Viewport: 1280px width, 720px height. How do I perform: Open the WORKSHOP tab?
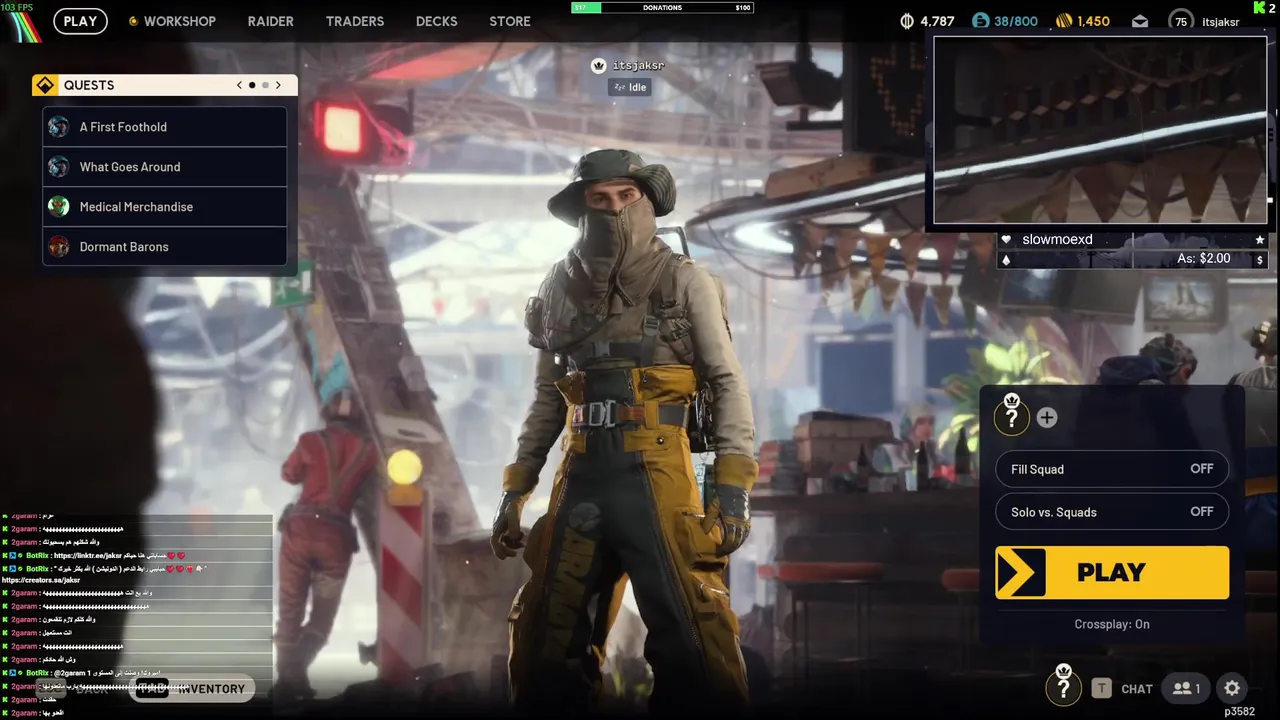pyautogui.click(x=179, y=21)
